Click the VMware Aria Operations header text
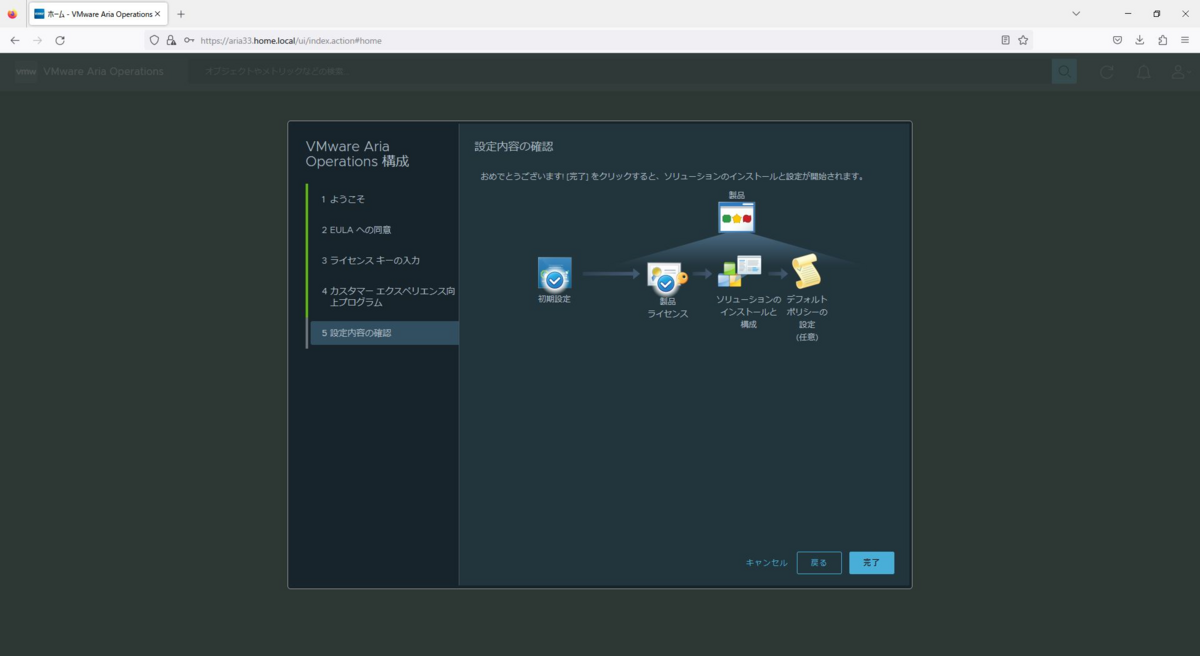1200x656 pixels. pyautogui.click(x=104, y=72)
